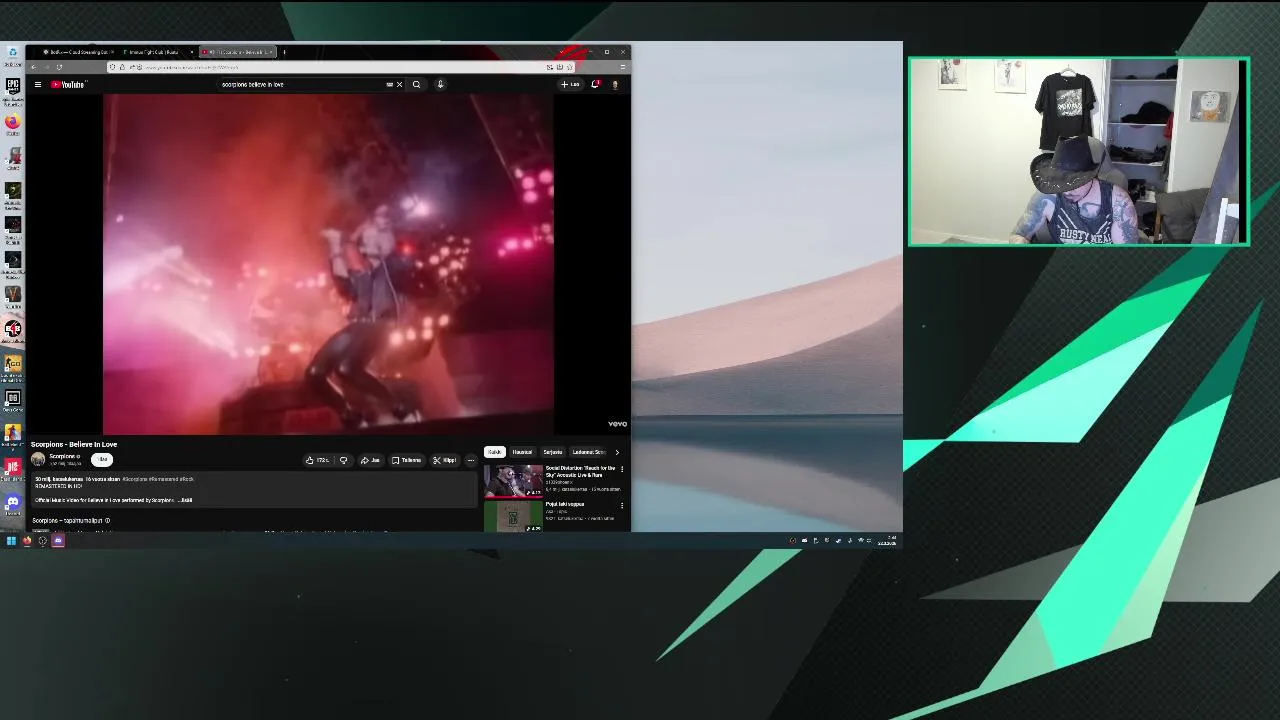Click the playing Scorpions video
The height and width of the screenshot is (720, 1280).
pos(328,264)
